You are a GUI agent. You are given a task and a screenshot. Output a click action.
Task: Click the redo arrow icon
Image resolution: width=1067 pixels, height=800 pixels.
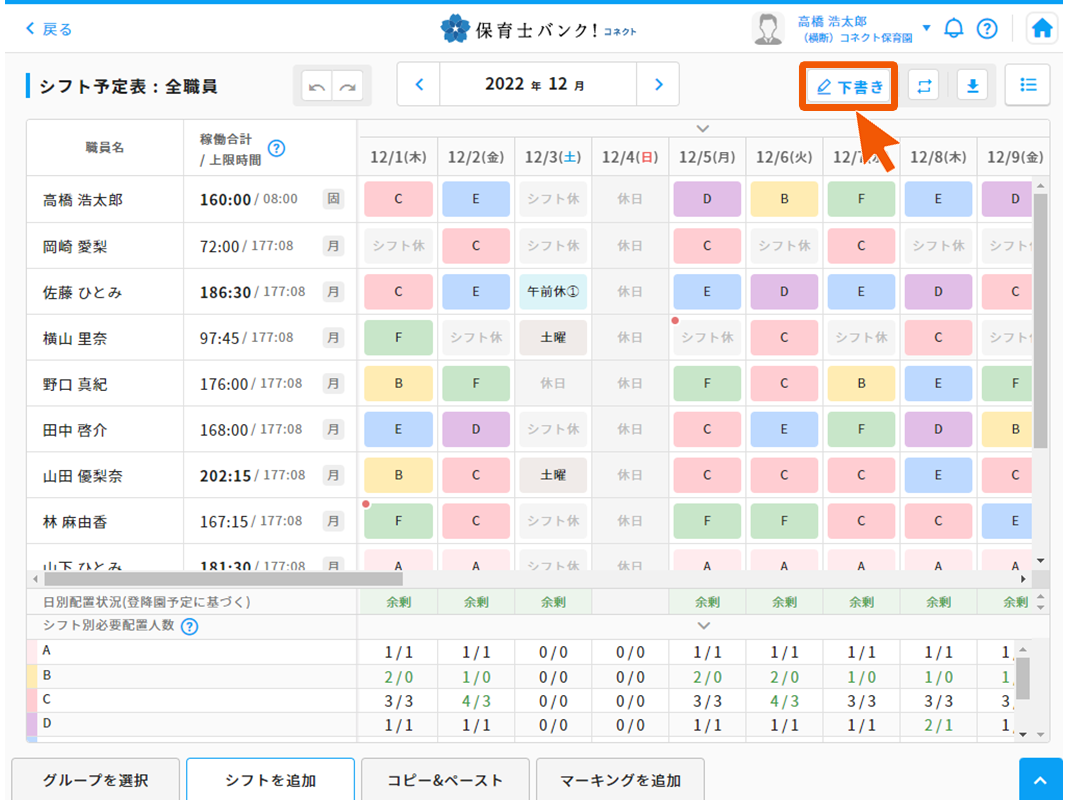click(x=348, y=87)
